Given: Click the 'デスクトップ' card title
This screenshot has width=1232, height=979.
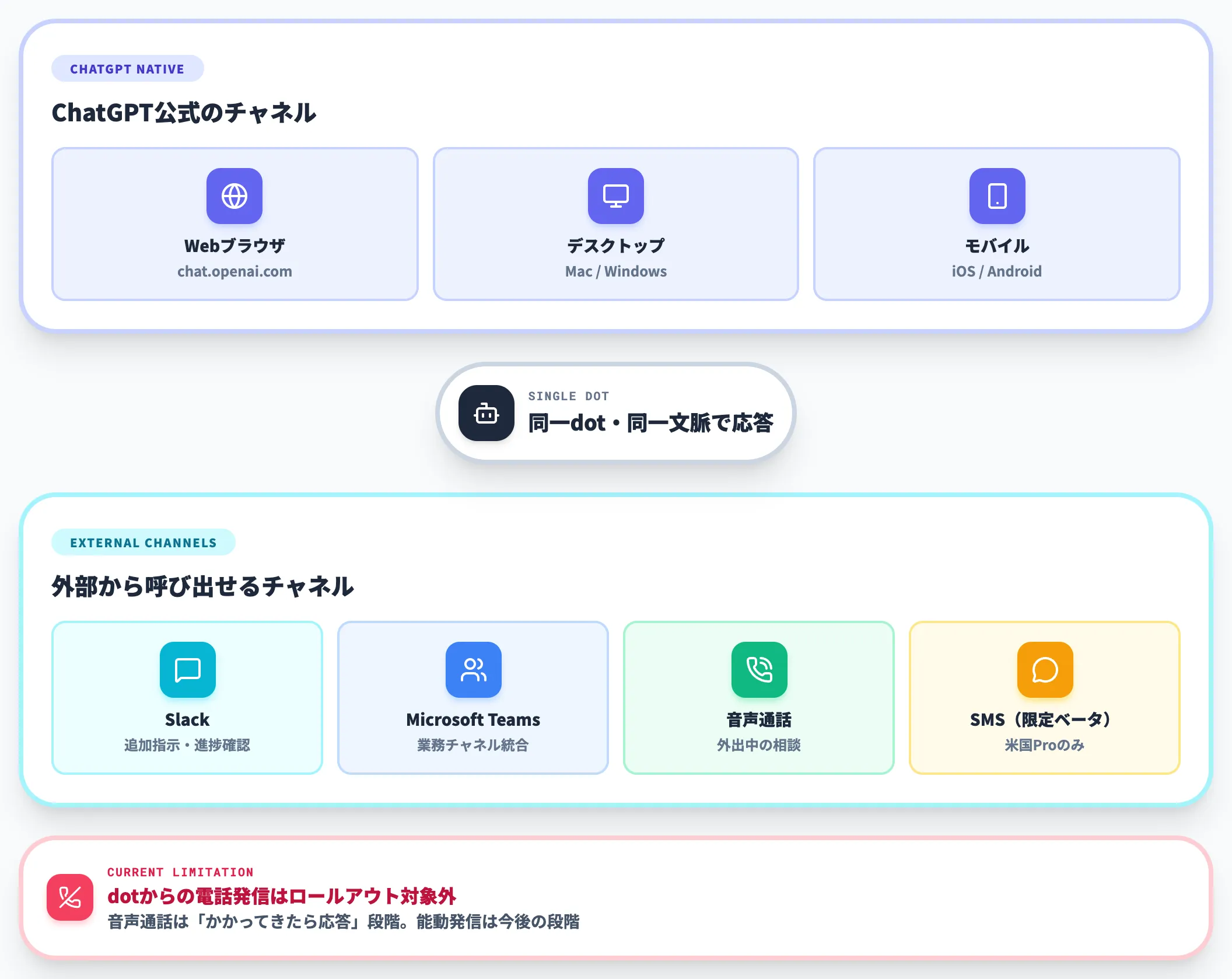Looking at the screenshot, I should tap(616, 246).
